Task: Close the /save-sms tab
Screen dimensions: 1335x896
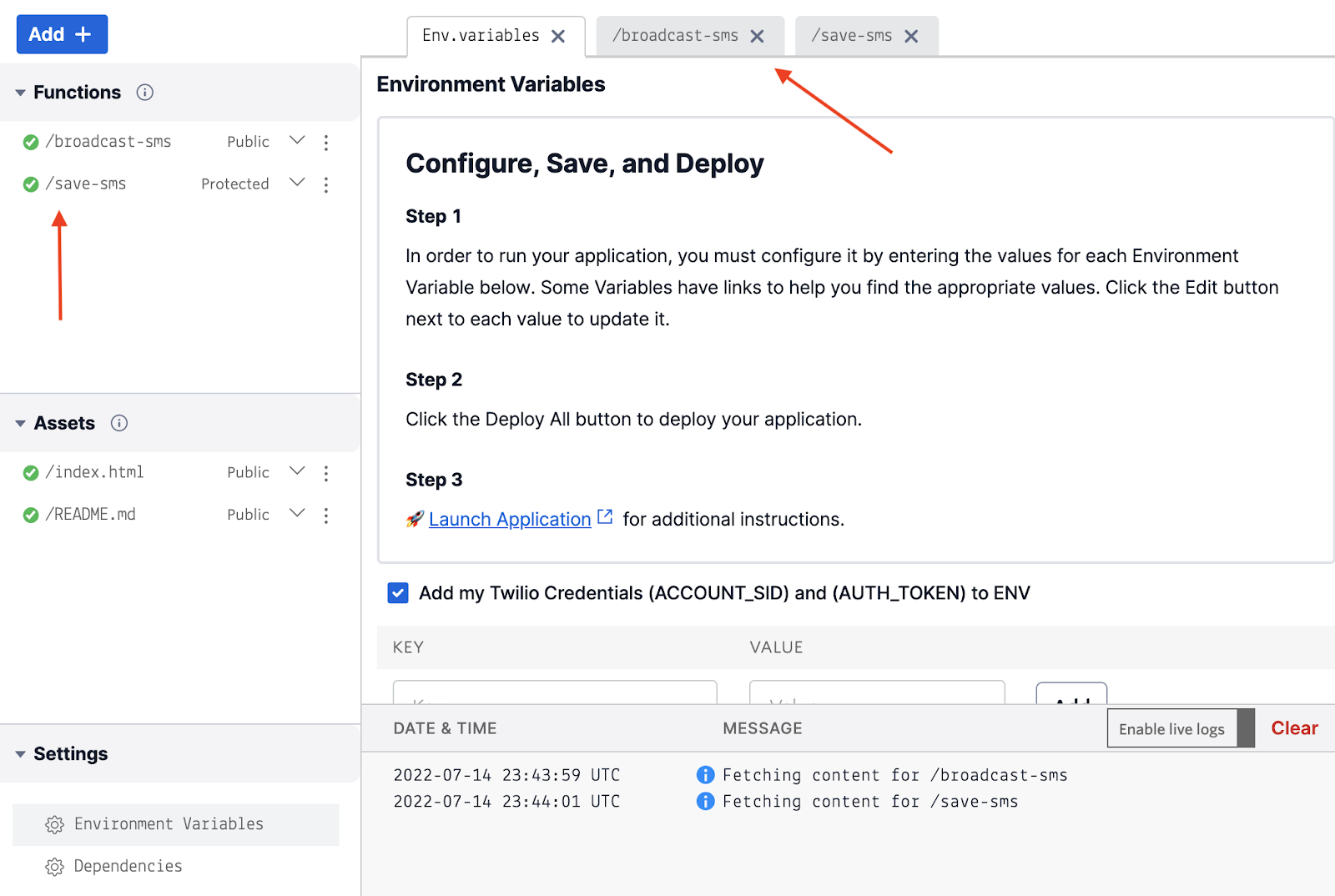Action: pyautogui.click(x=911, y=36)
